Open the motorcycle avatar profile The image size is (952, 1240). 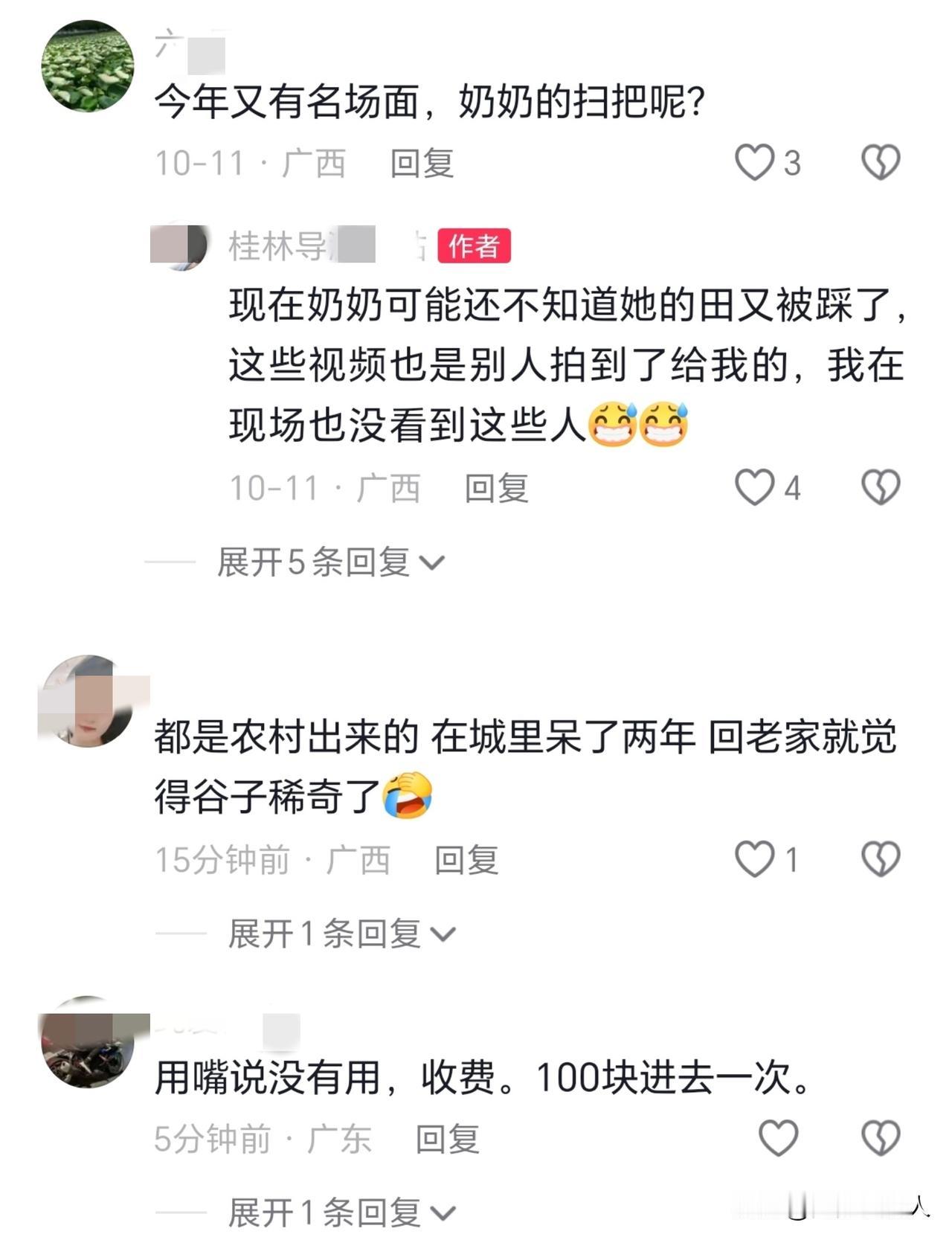[x=88, y=1041]
